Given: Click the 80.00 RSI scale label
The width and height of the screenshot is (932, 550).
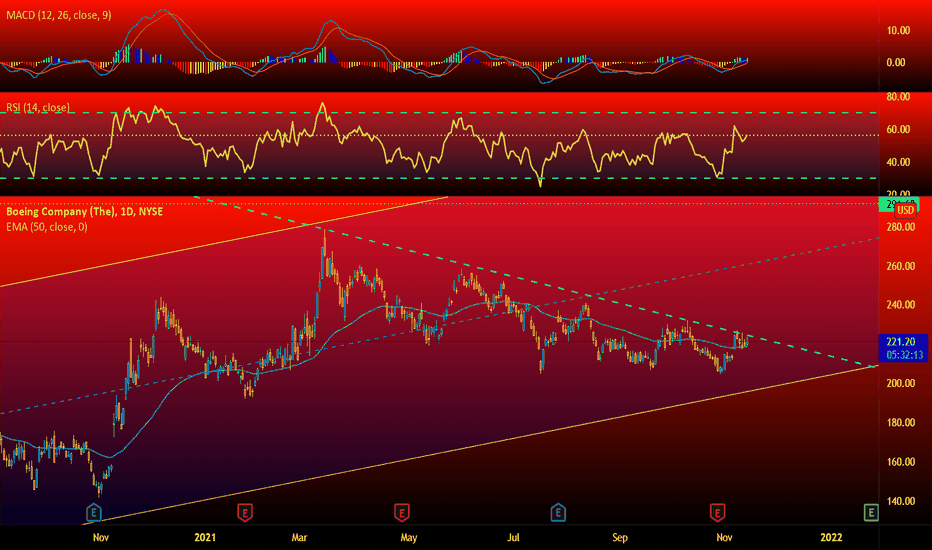Looking at the screenshot, I should [898, 97].
